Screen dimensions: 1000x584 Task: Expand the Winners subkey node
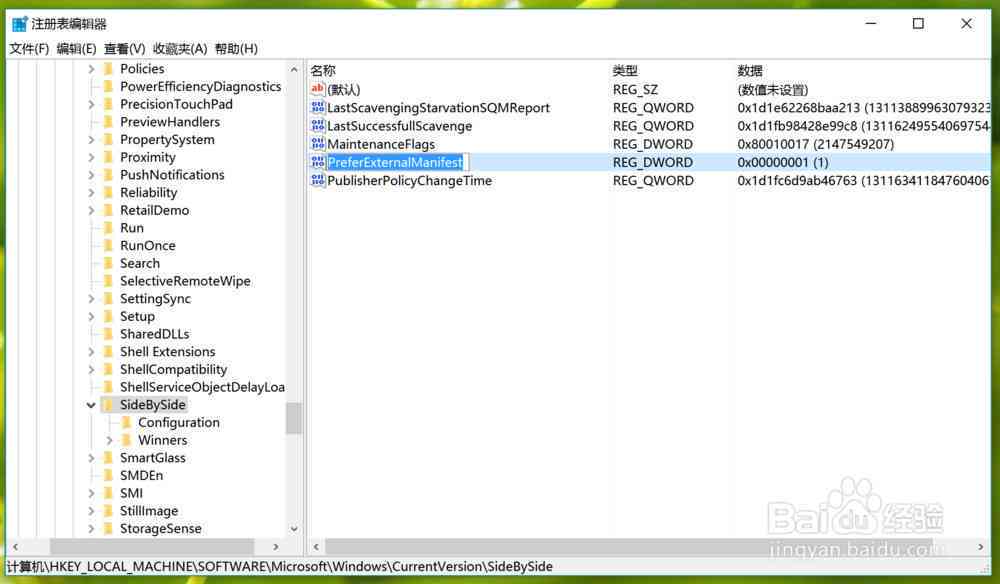[109, 440]
